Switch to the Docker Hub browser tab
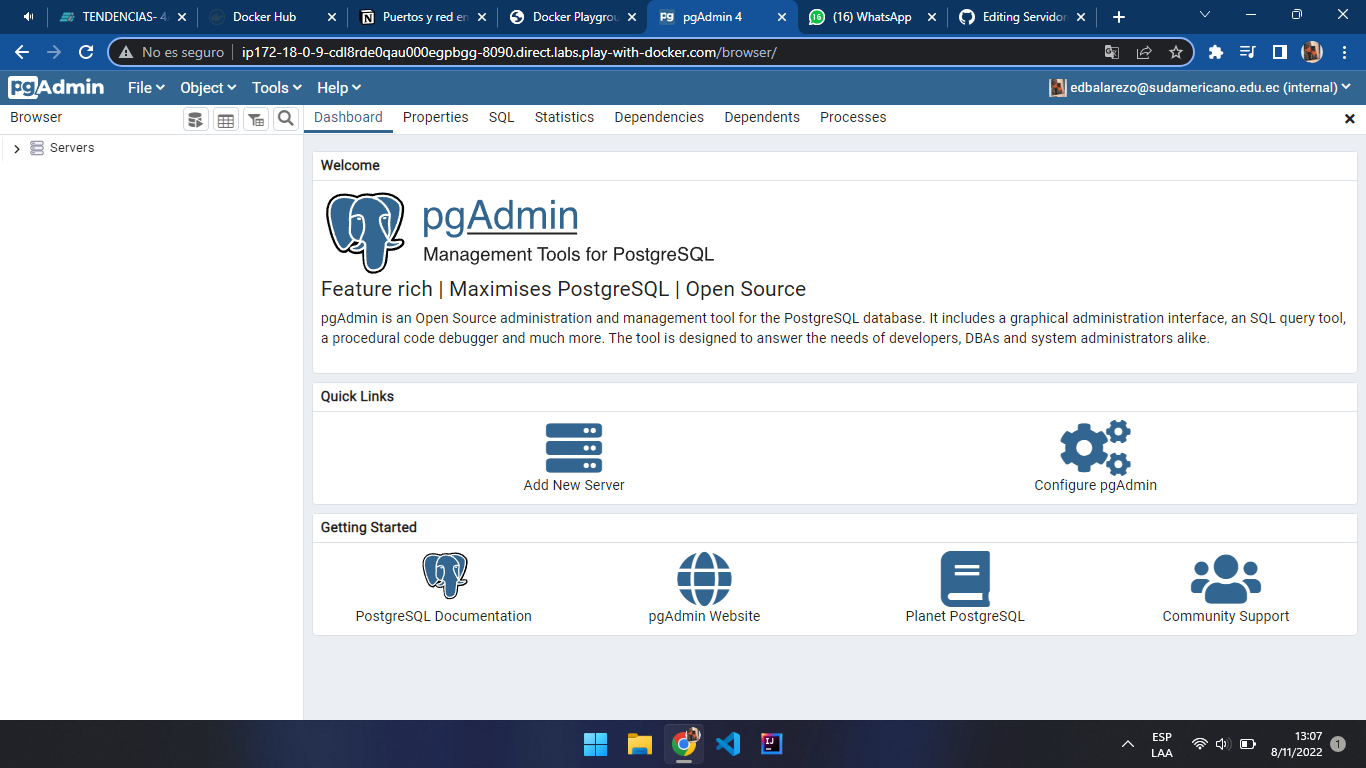The width and height of the screenshot is (1366, 768). (x=272, y=17)
